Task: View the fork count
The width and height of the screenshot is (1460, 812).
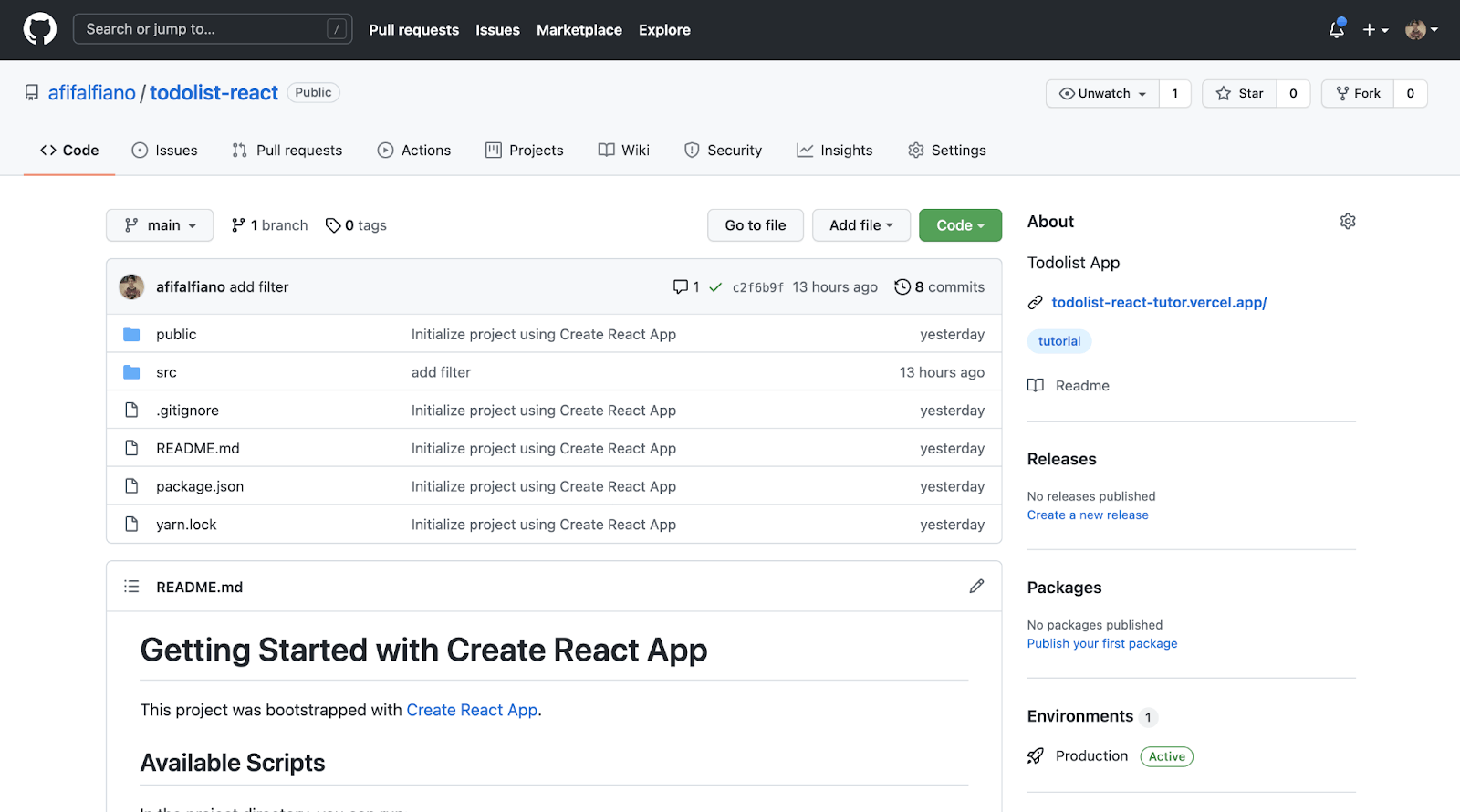Action: tap(1411, 93)
